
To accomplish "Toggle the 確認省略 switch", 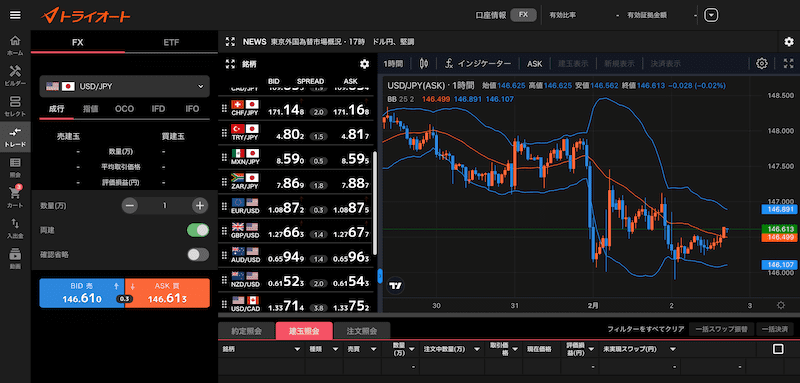I will coord(198,254).
